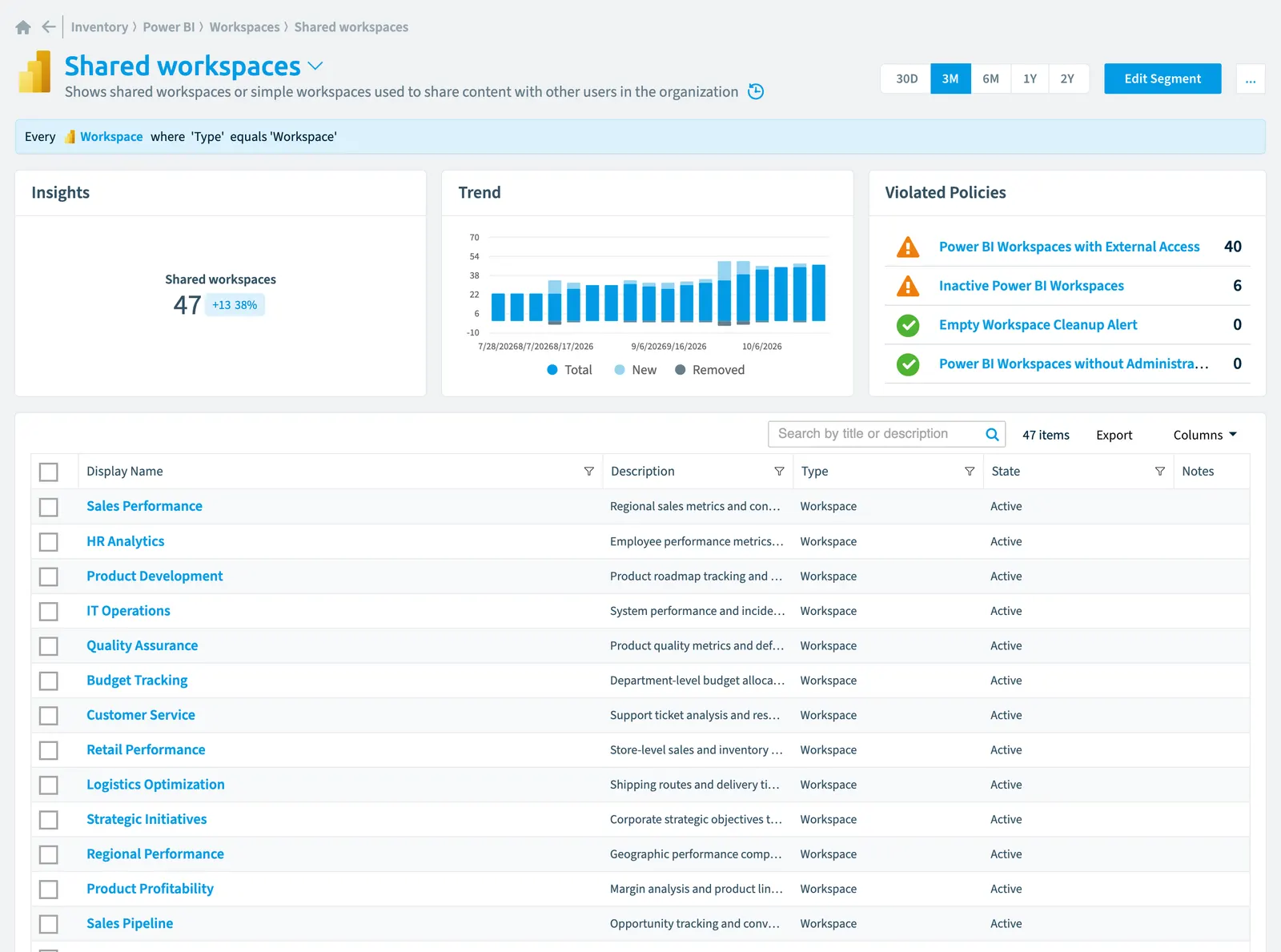
Task: Toggle the select-all rows checkbox
Action: tap(49, 472)
